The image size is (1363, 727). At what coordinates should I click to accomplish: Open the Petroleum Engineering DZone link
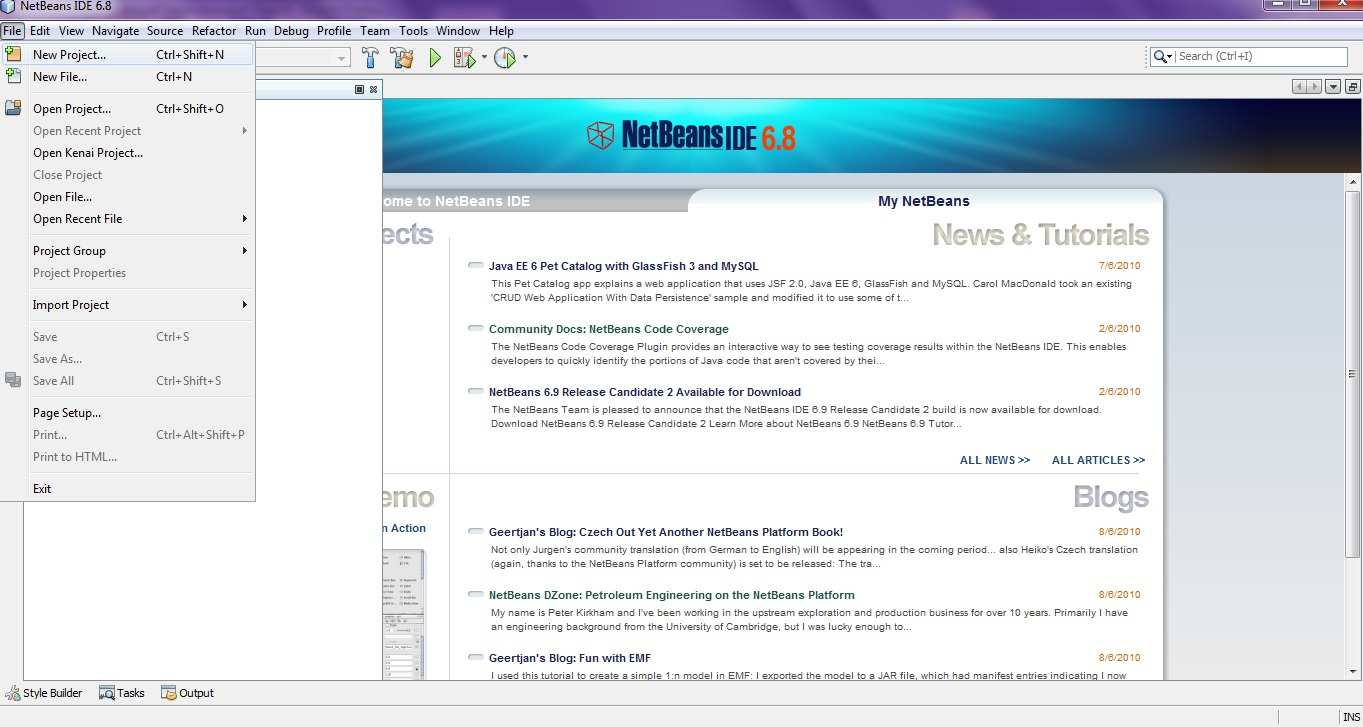672,595
